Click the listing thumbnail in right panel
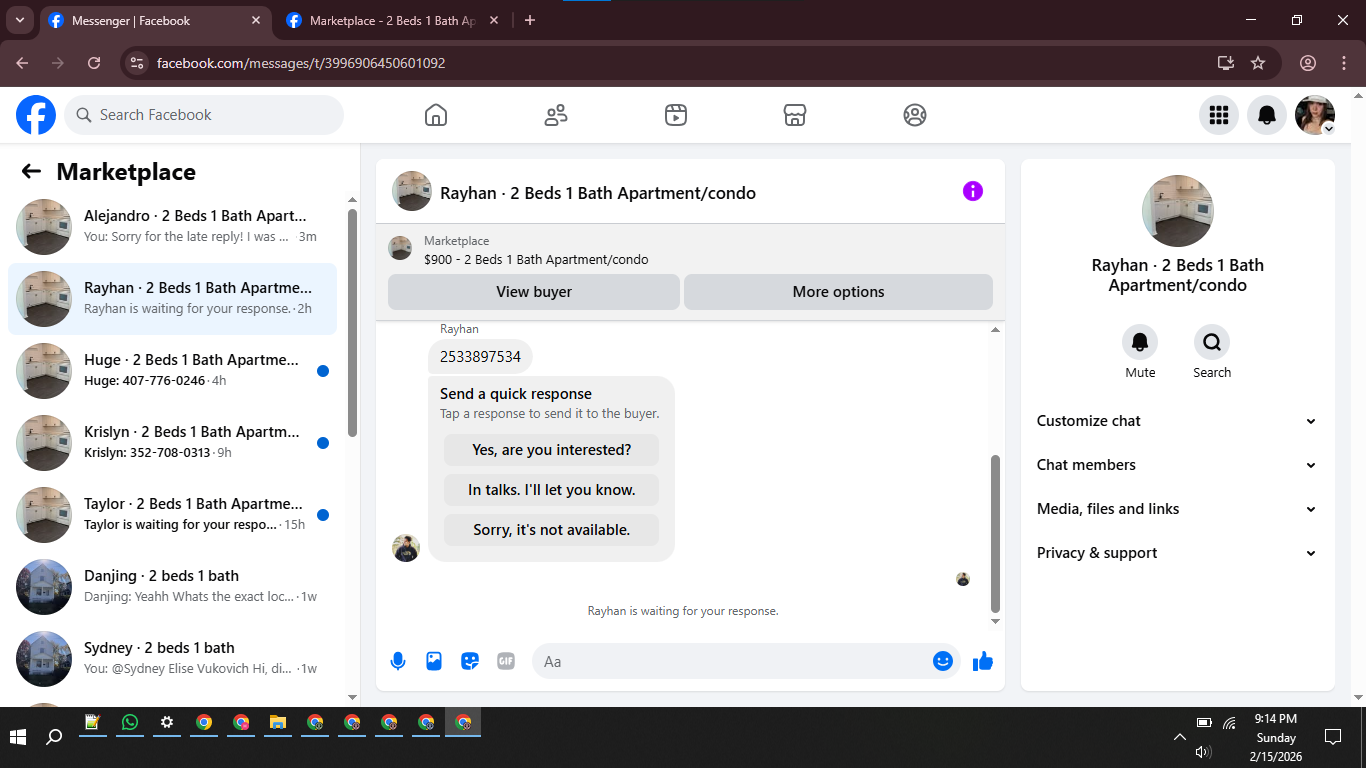 tap(1178, 211)
